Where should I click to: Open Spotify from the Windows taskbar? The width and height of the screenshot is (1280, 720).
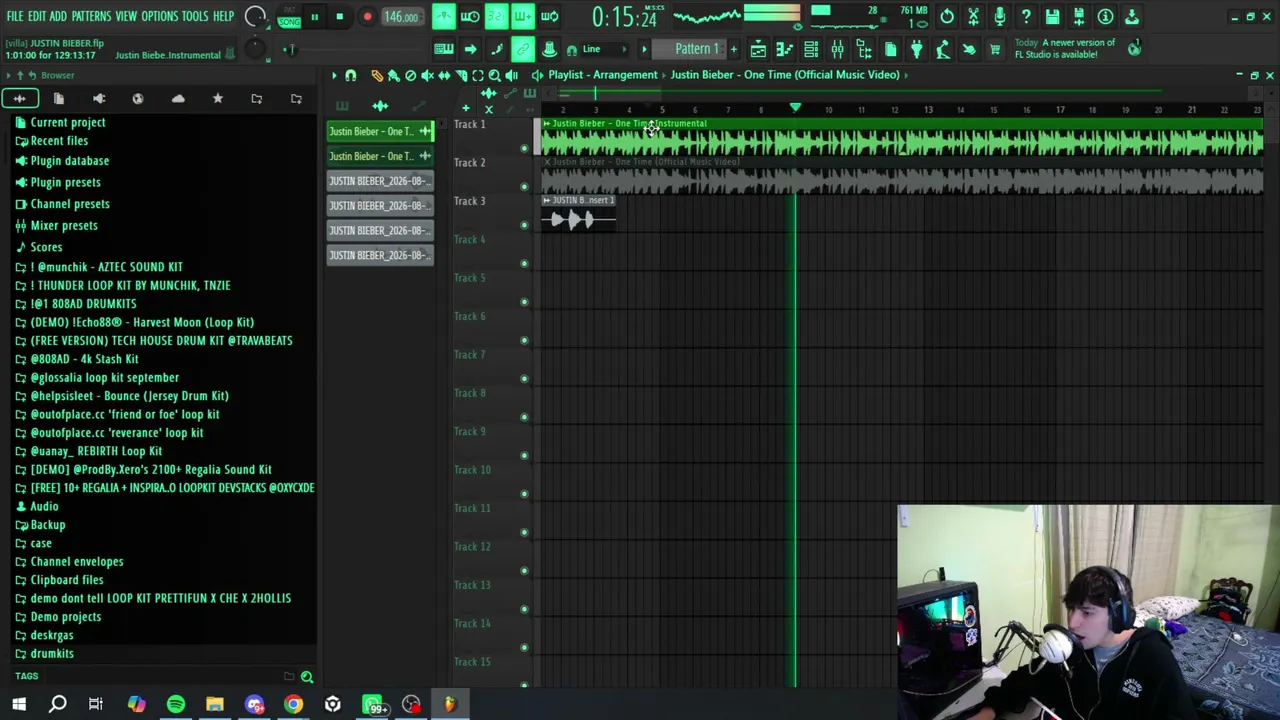(176, 705)
